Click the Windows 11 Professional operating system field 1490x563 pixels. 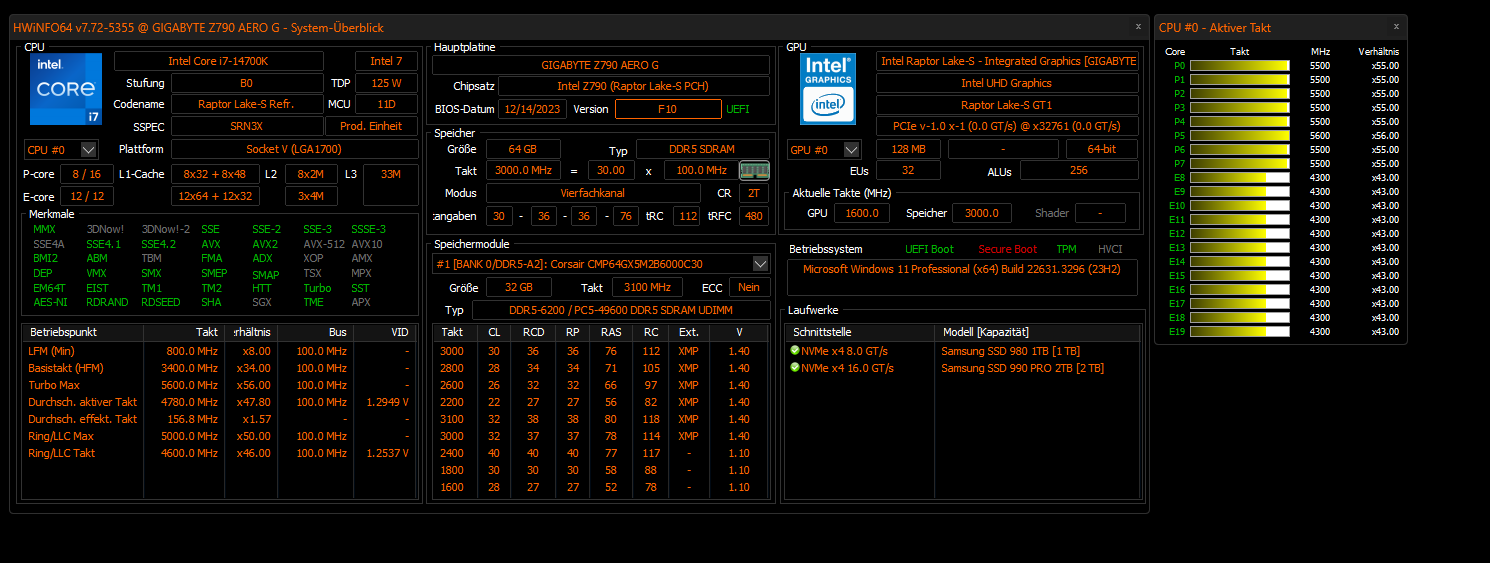click(962, 278)
